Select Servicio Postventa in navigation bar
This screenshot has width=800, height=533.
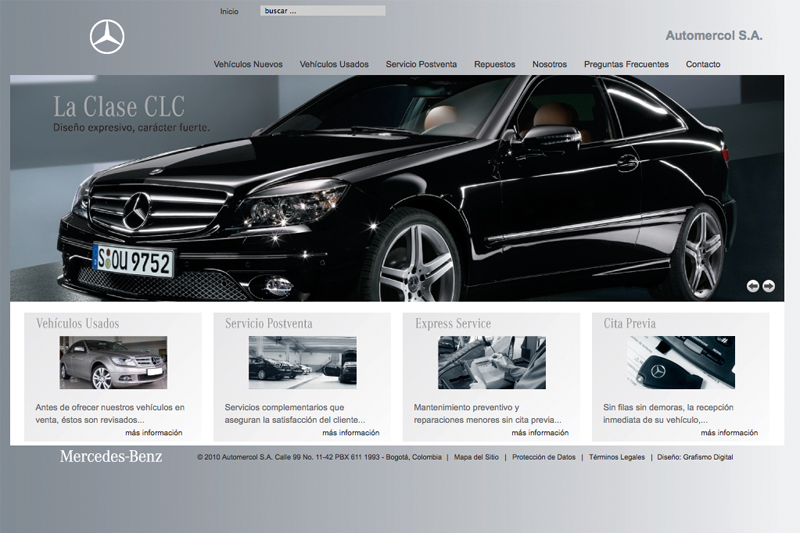click(x=421, y=64)
